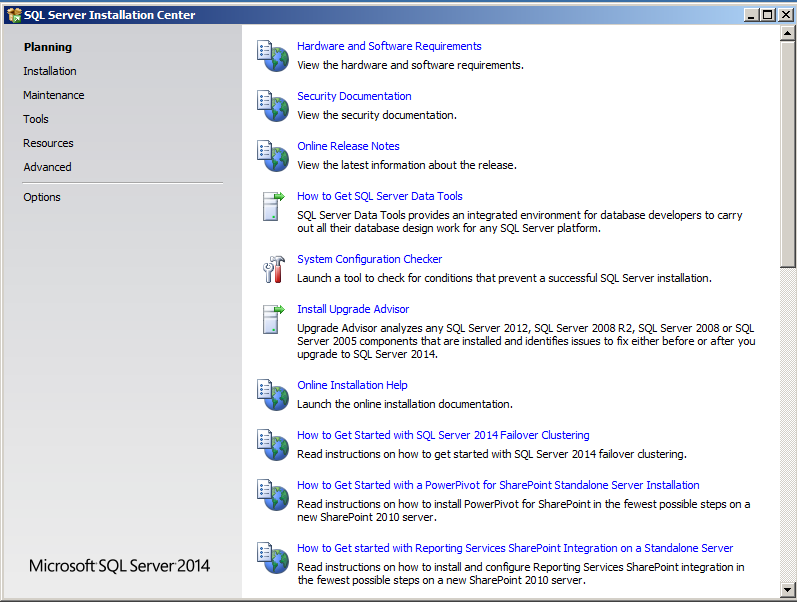The image size is (797, 602).
Task: Click the System Configuration Checker tools icon
Action: (x=273, y=269)
